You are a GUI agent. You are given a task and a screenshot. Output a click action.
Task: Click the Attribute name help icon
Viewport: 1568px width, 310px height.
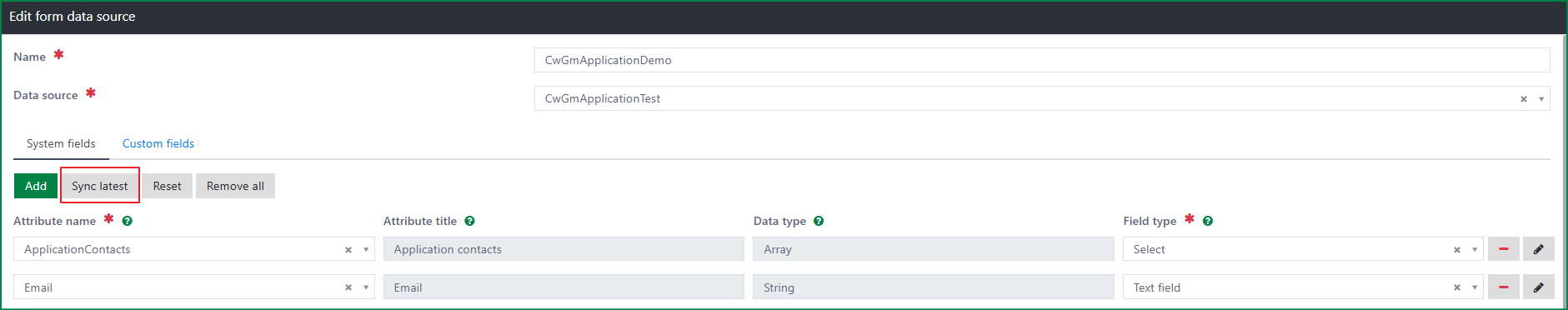pos(128,221)
